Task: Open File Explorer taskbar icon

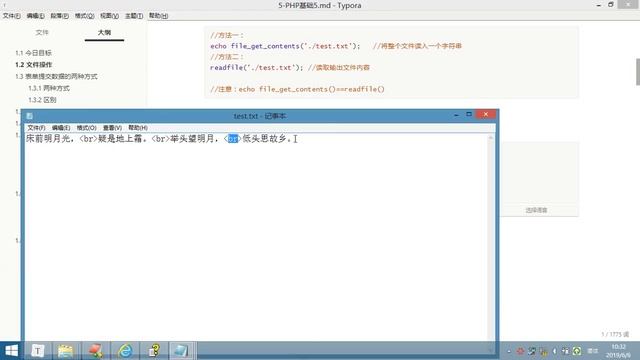Action: 65,351
